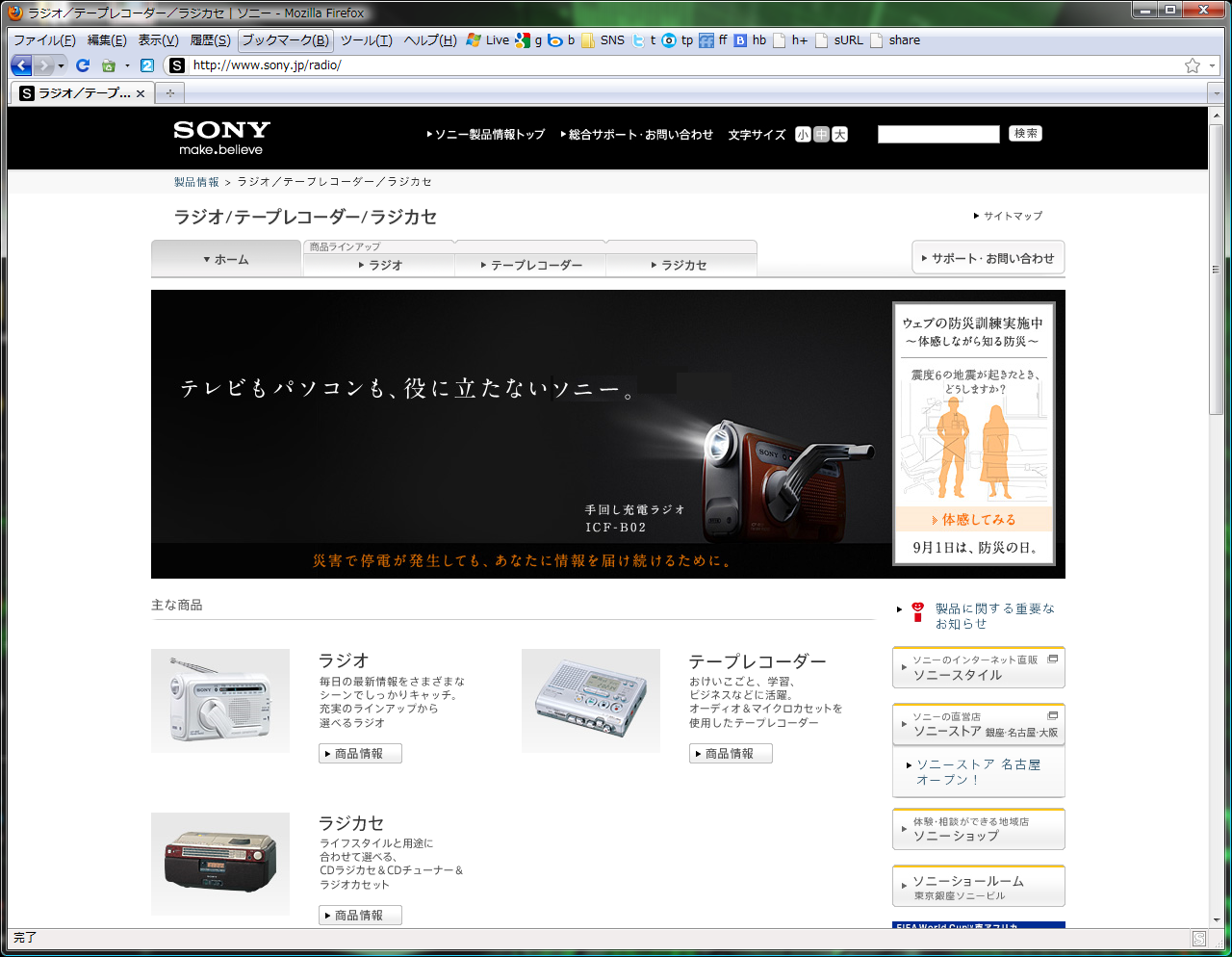Open the サイトマップ link
Screen dimensions: 1232x957
click(x=1008, y=216)
